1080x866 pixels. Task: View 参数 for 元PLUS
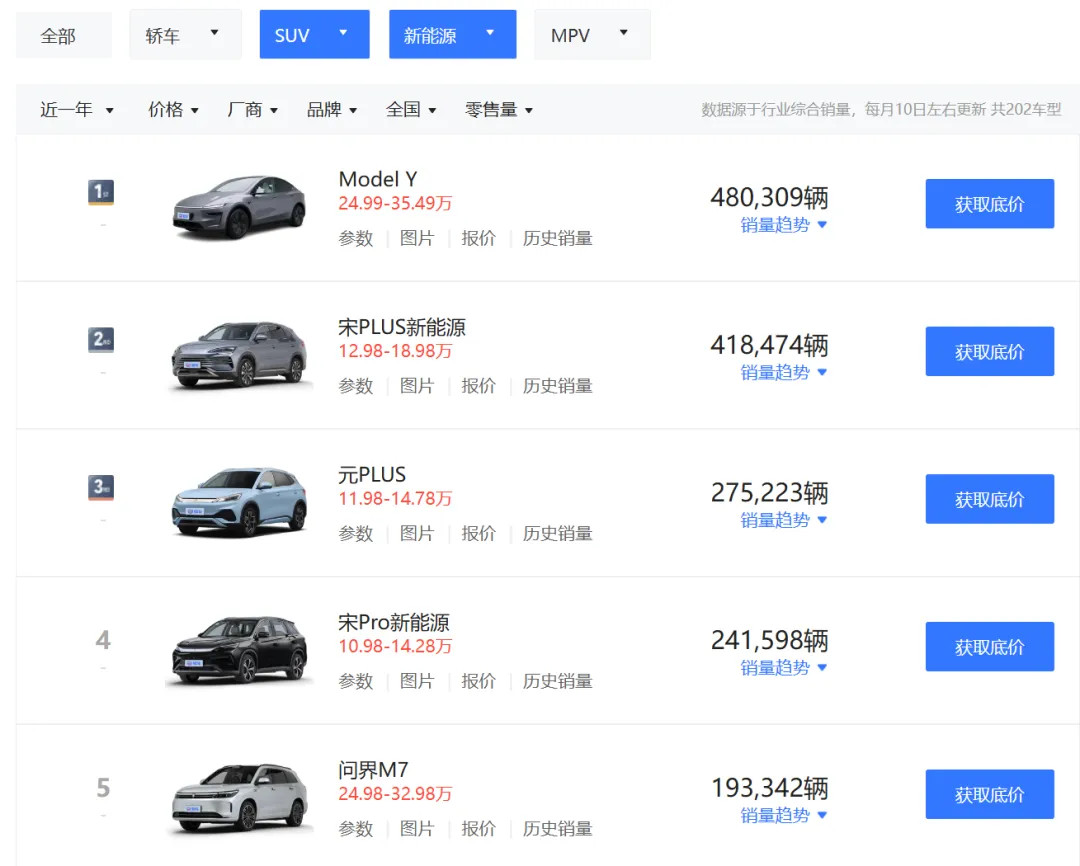[x=355, y=533]
